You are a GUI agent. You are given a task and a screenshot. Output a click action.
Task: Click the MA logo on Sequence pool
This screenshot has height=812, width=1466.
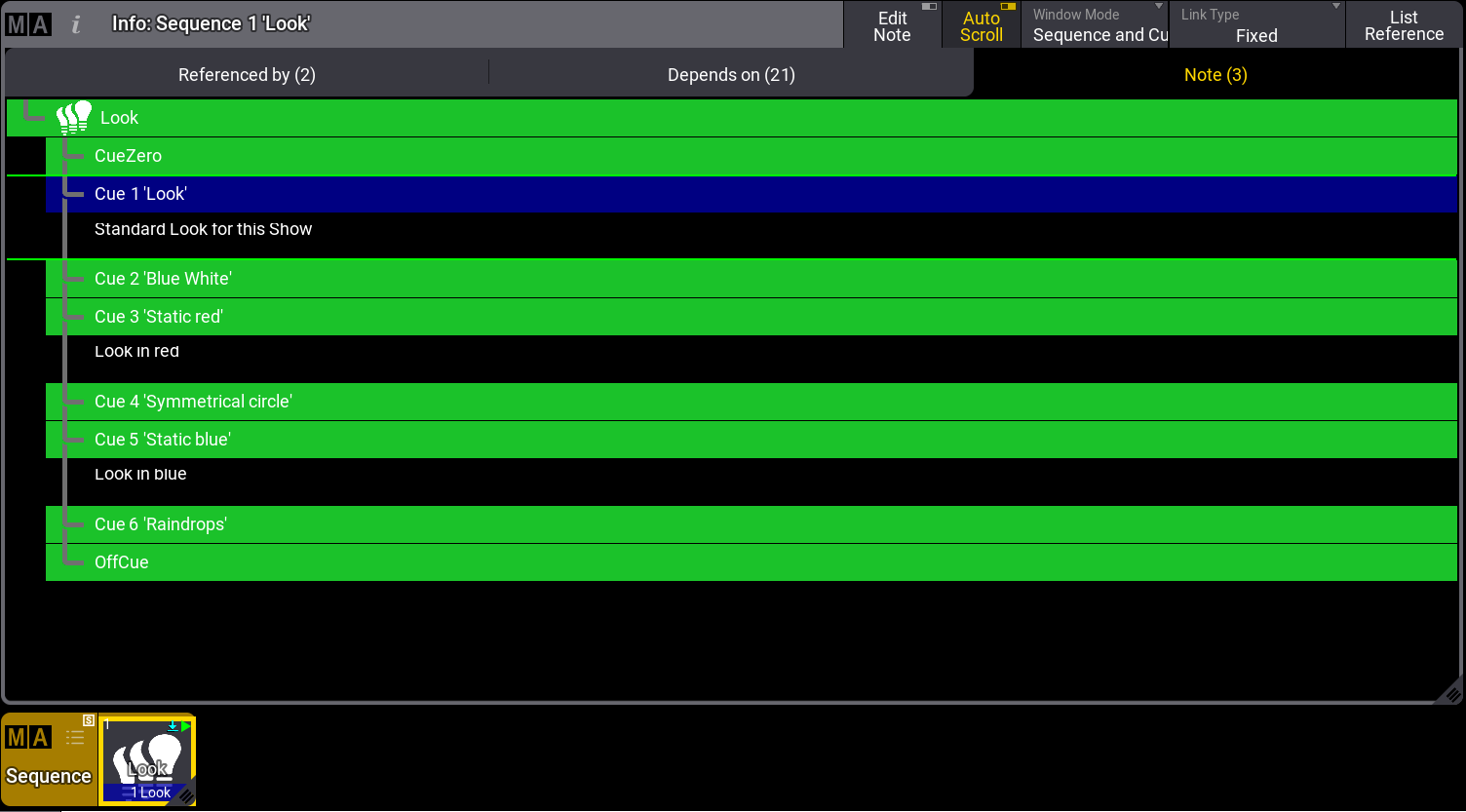(28, 738)
